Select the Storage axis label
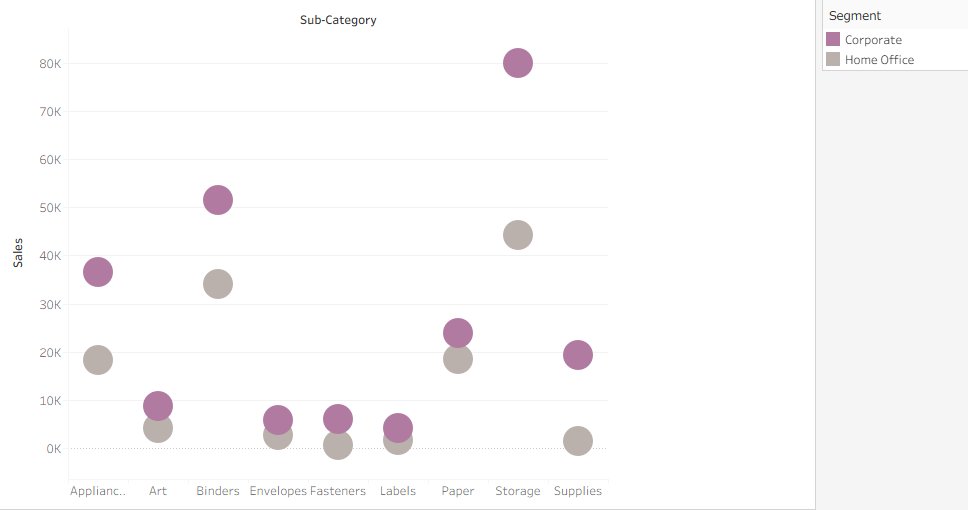Screen dimensions: 968x510 (517, 491)
